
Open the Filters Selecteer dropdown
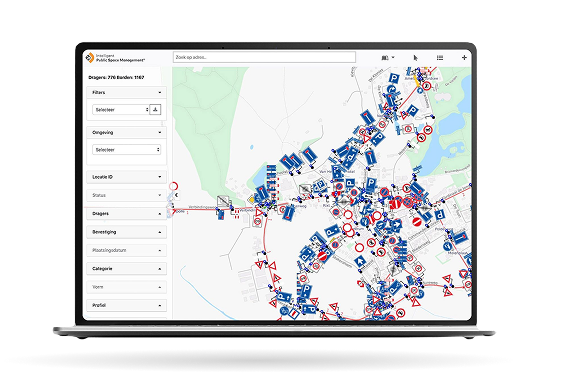coord(121,110)
